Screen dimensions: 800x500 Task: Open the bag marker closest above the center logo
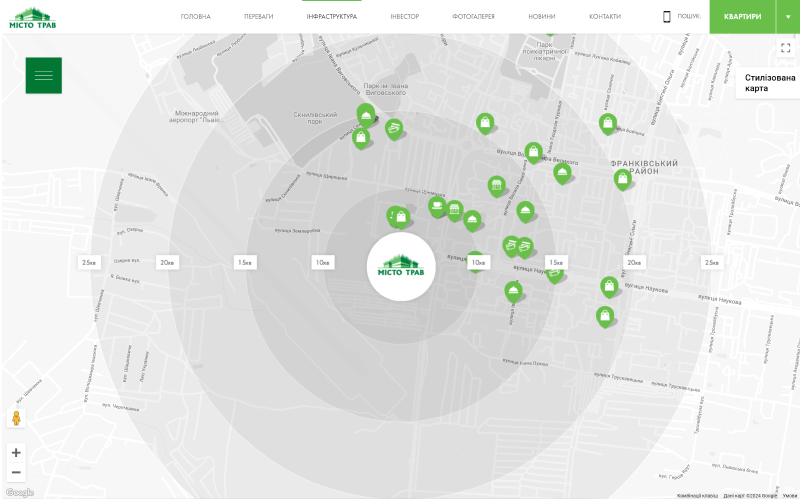click(x=402, y=218)
